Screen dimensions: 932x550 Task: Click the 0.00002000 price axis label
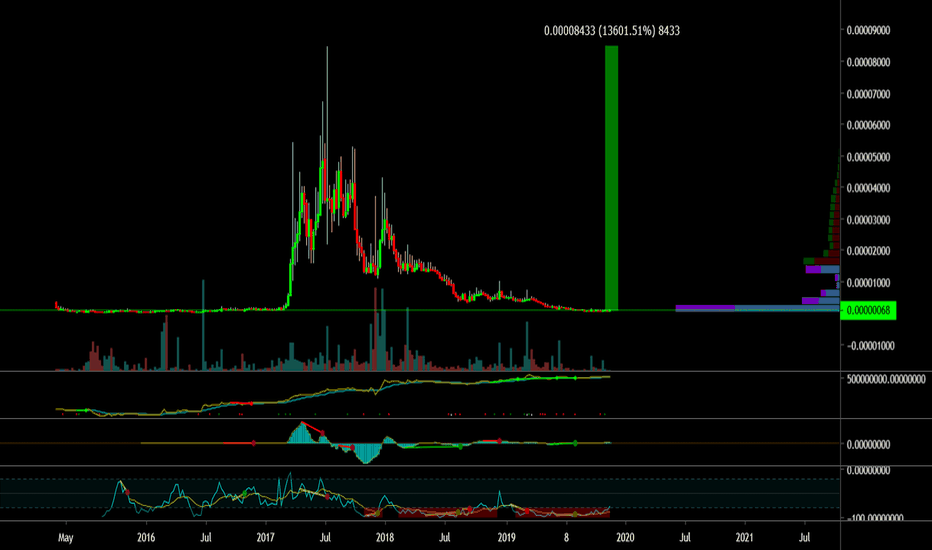pos(868,251)
